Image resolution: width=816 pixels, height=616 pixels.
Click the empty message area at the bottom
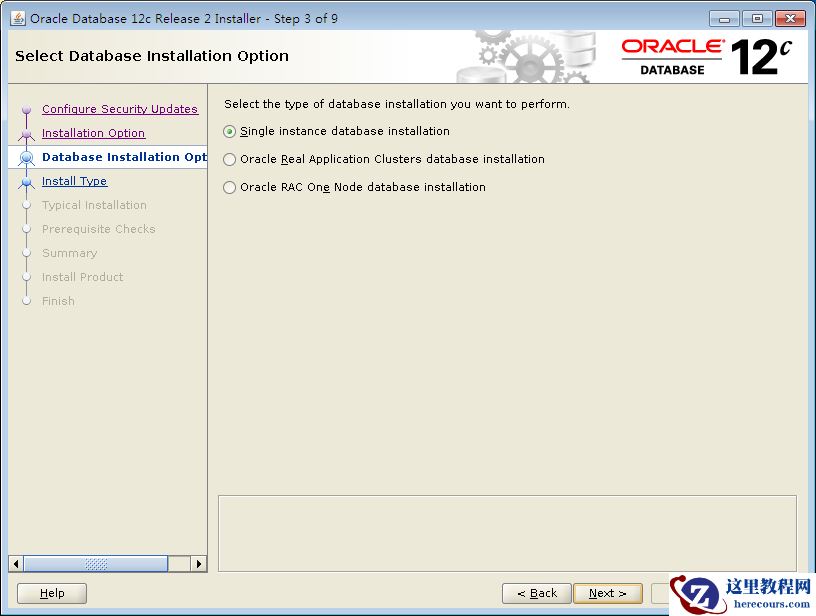click(507, 533)
